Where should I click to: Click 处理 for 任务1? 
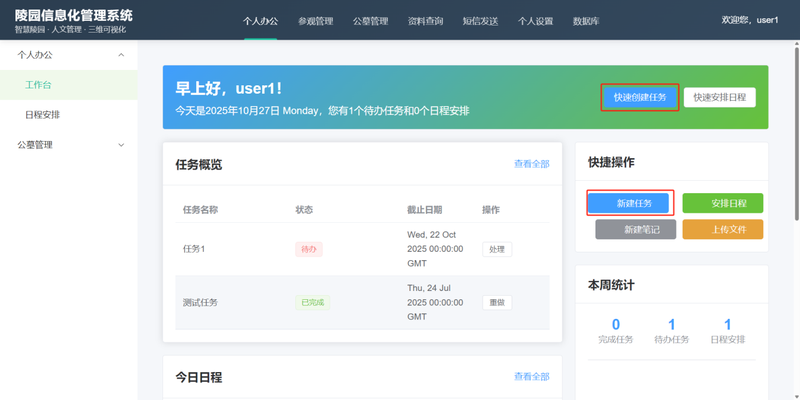[x=496, y=249]
